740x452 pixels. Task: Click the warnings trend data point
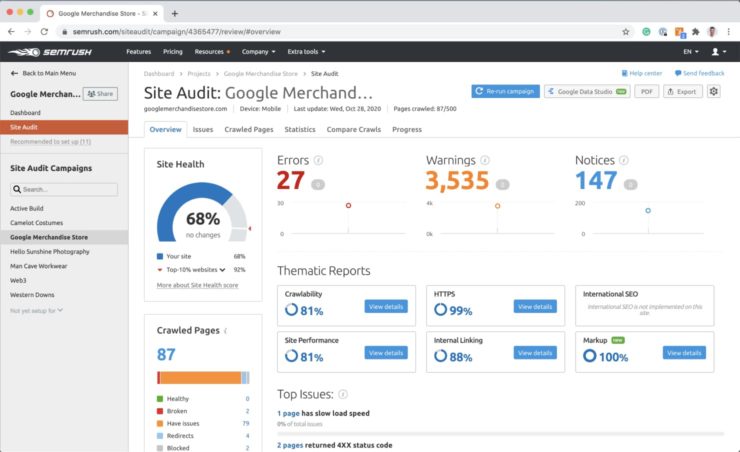[x=497, y=206]
